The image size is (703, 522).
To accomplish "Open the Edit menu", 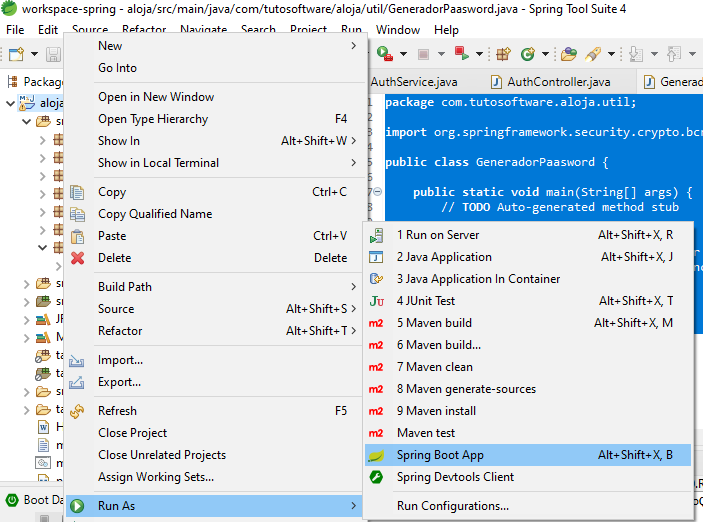I will pos(48,30).
